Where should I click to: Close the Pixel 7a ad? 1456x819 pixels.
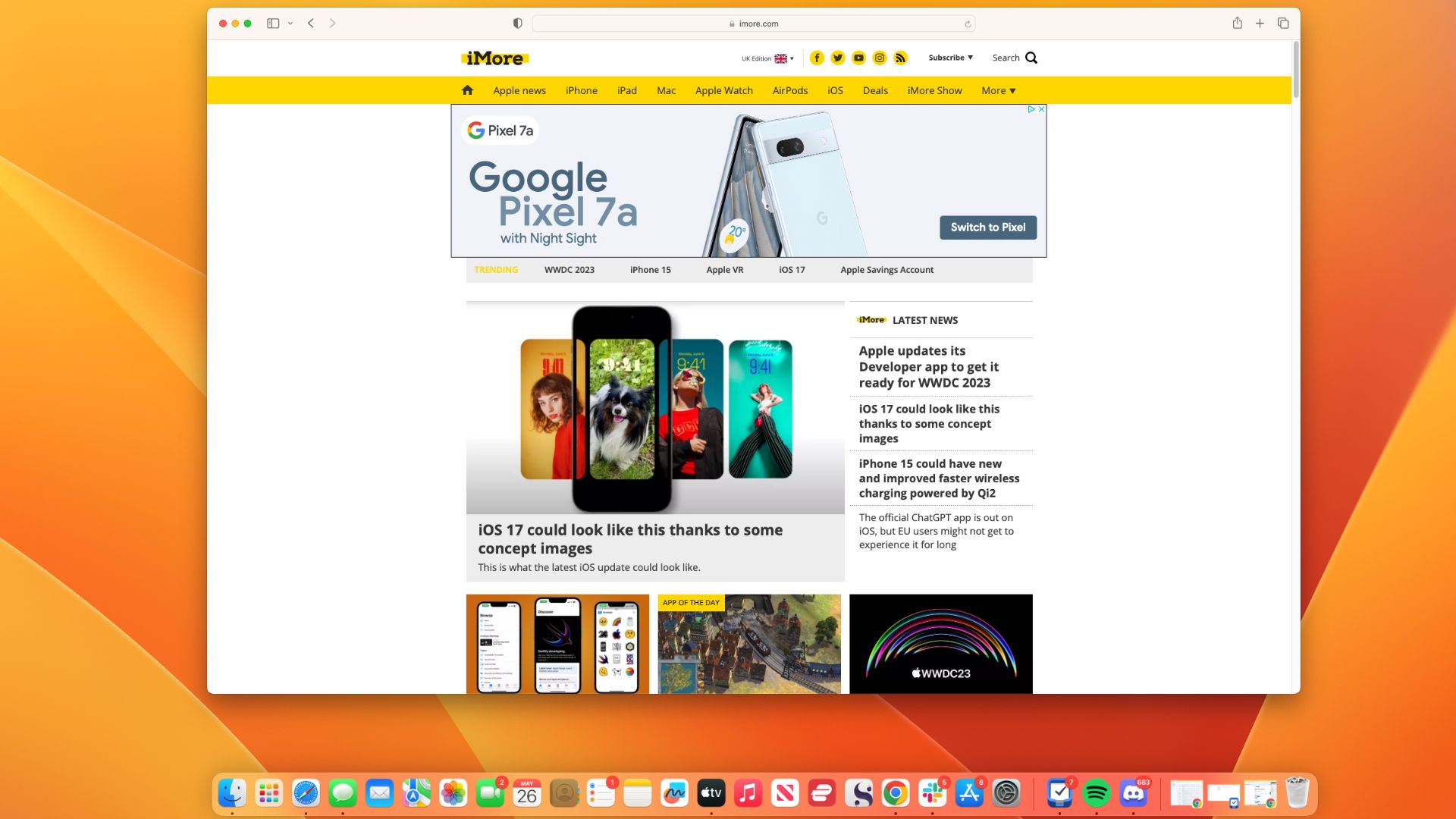click(1041, 109)
